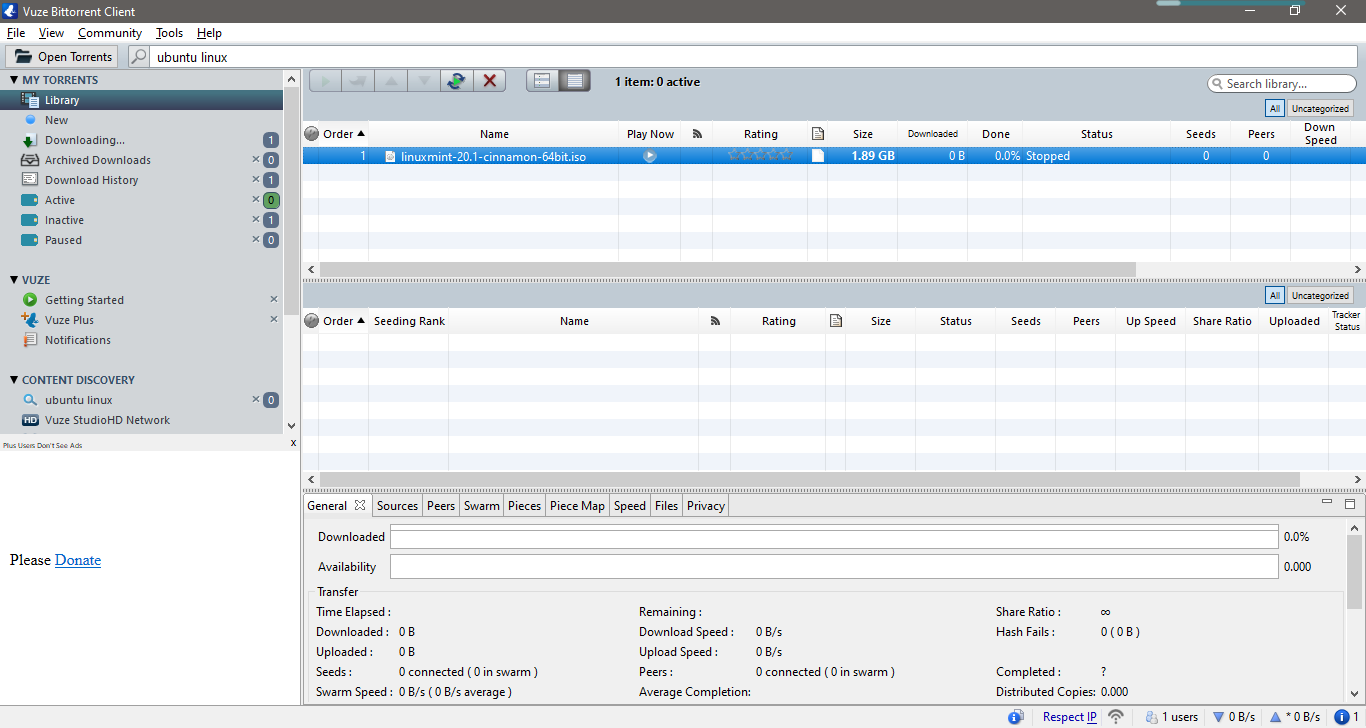Close the Getting Started sidebar entry
The height and width of the screenshot is (728, 1366).
274,299
